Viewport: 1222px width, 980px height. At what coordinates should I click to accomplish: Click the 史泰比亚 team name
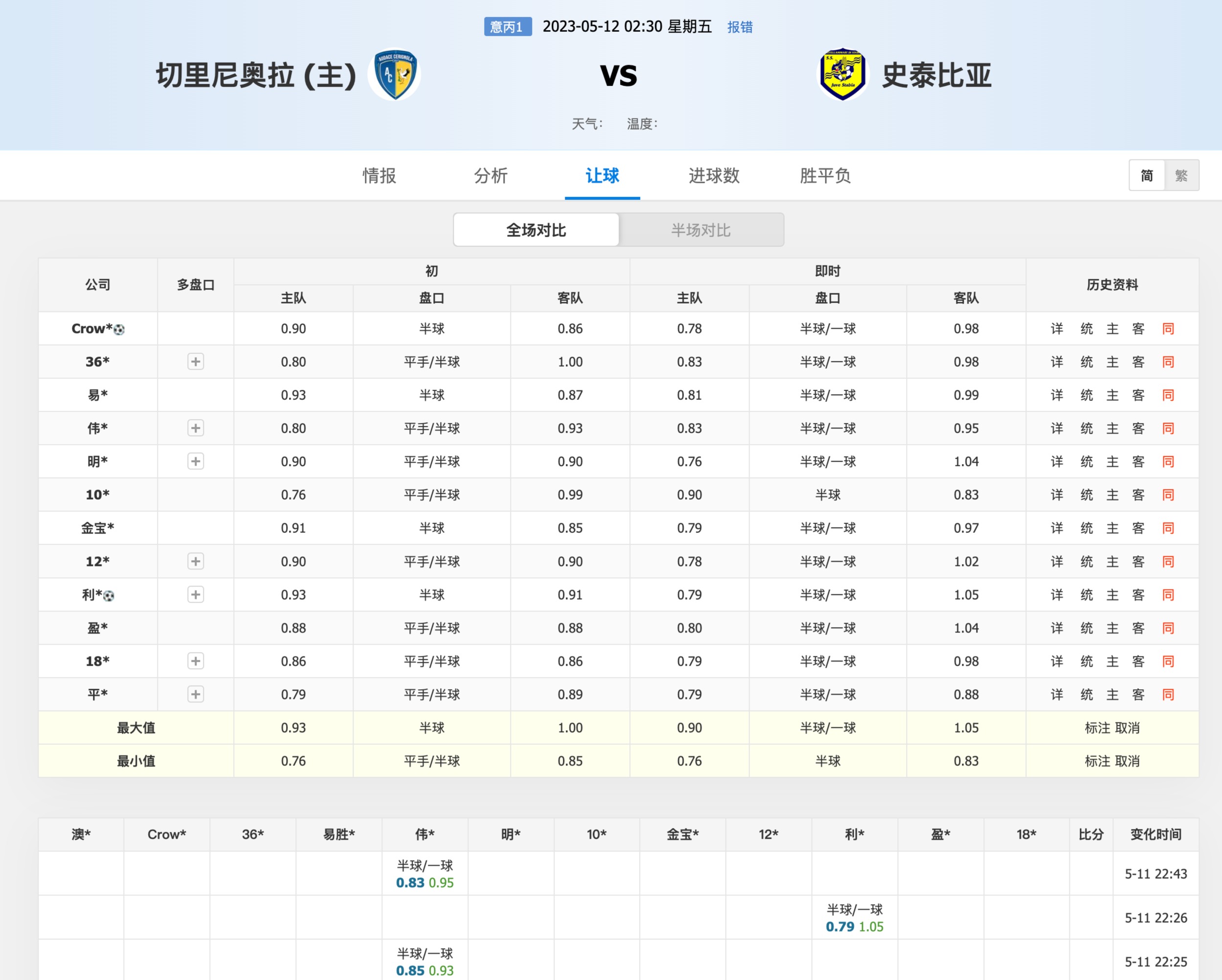[937, 75]
